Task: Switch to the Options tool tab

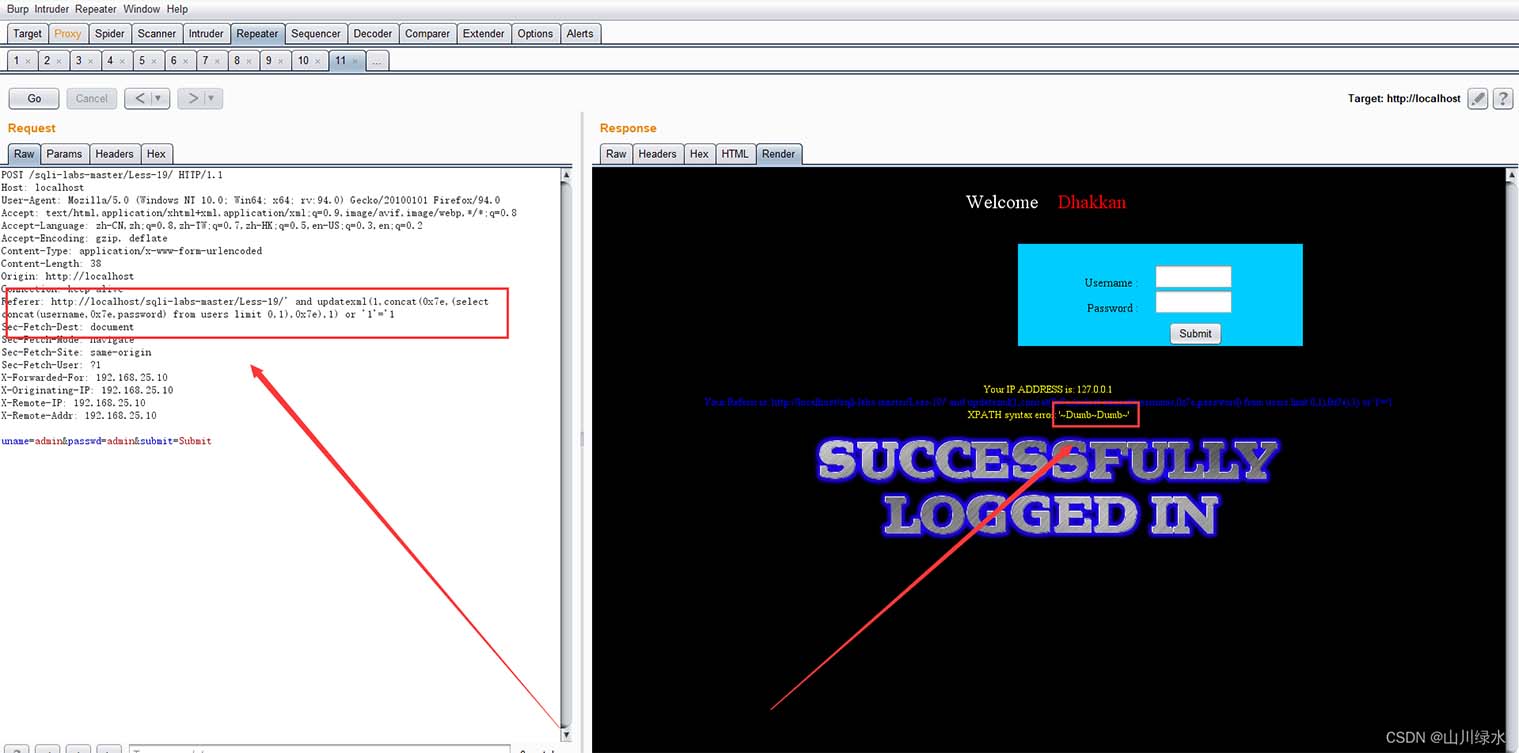Action: [x=535, y=33]
